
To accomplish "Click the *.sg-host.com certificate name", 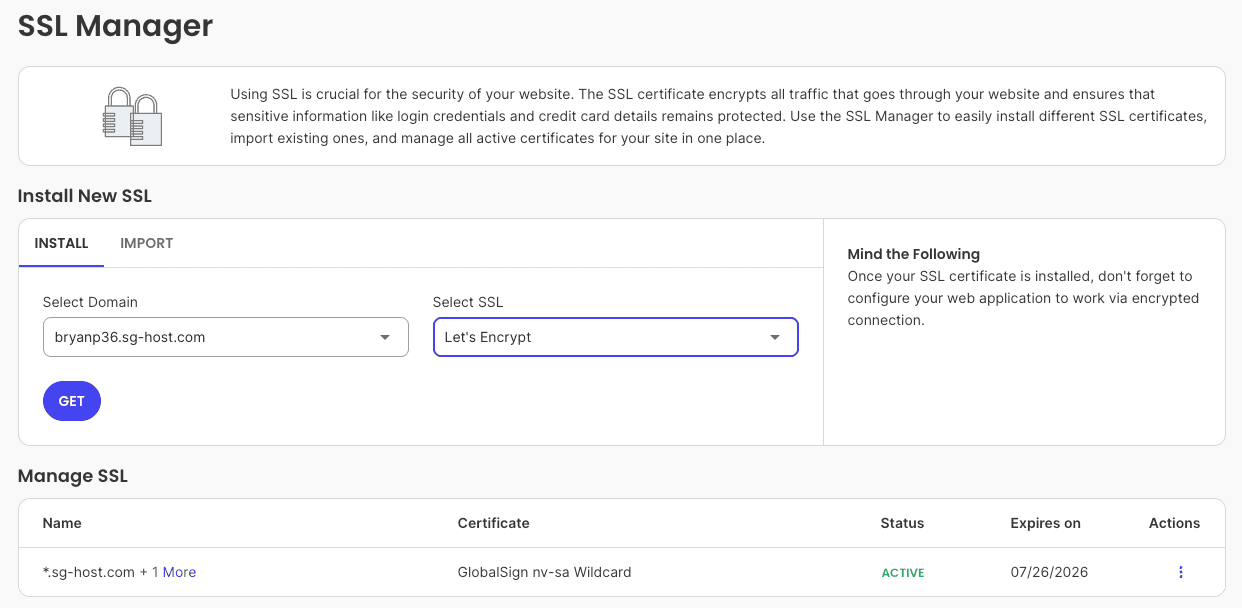I will point(89,572).
